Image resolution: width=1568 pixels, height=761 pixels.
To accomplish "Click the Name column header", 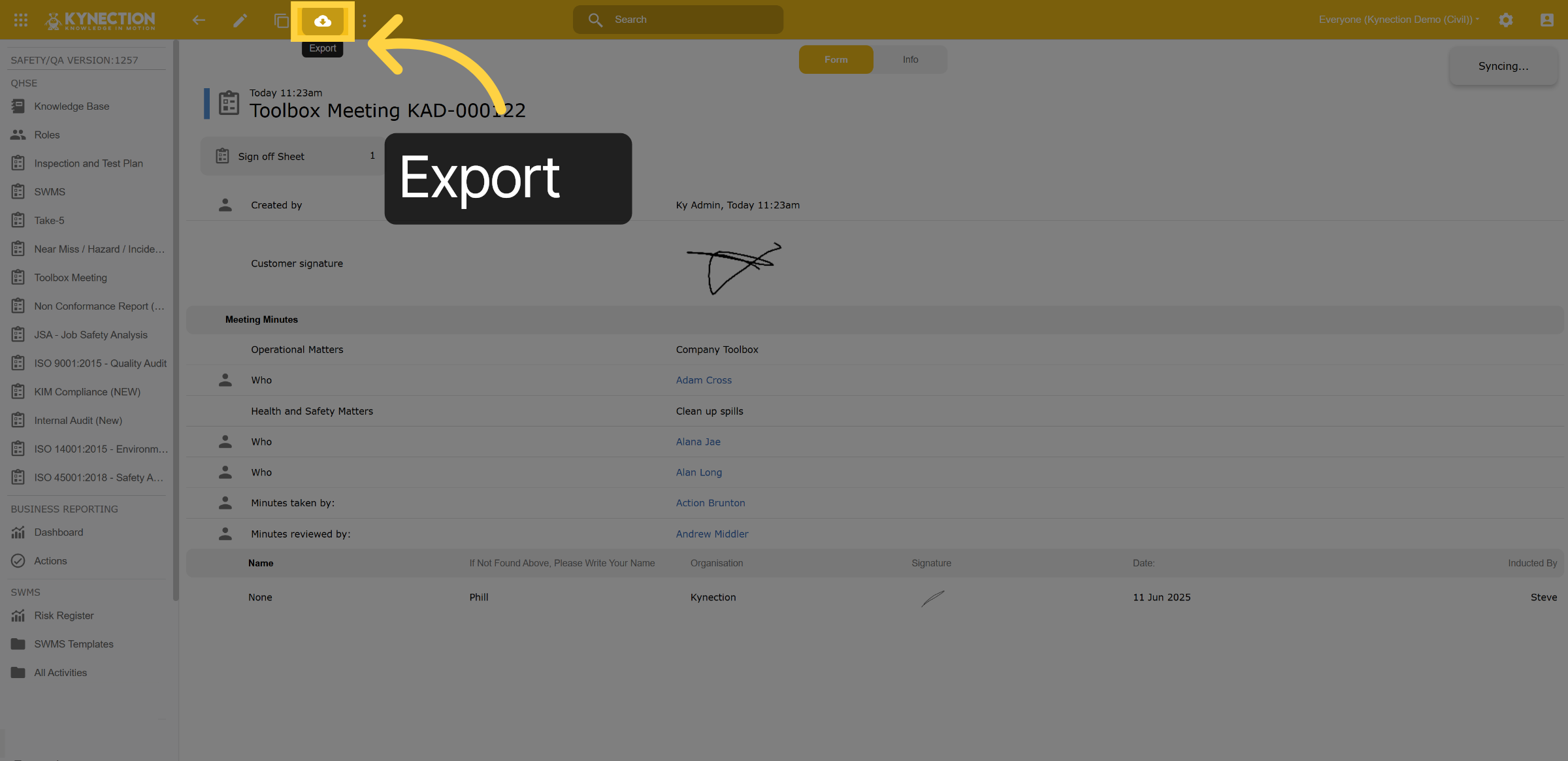I will 261,563.
